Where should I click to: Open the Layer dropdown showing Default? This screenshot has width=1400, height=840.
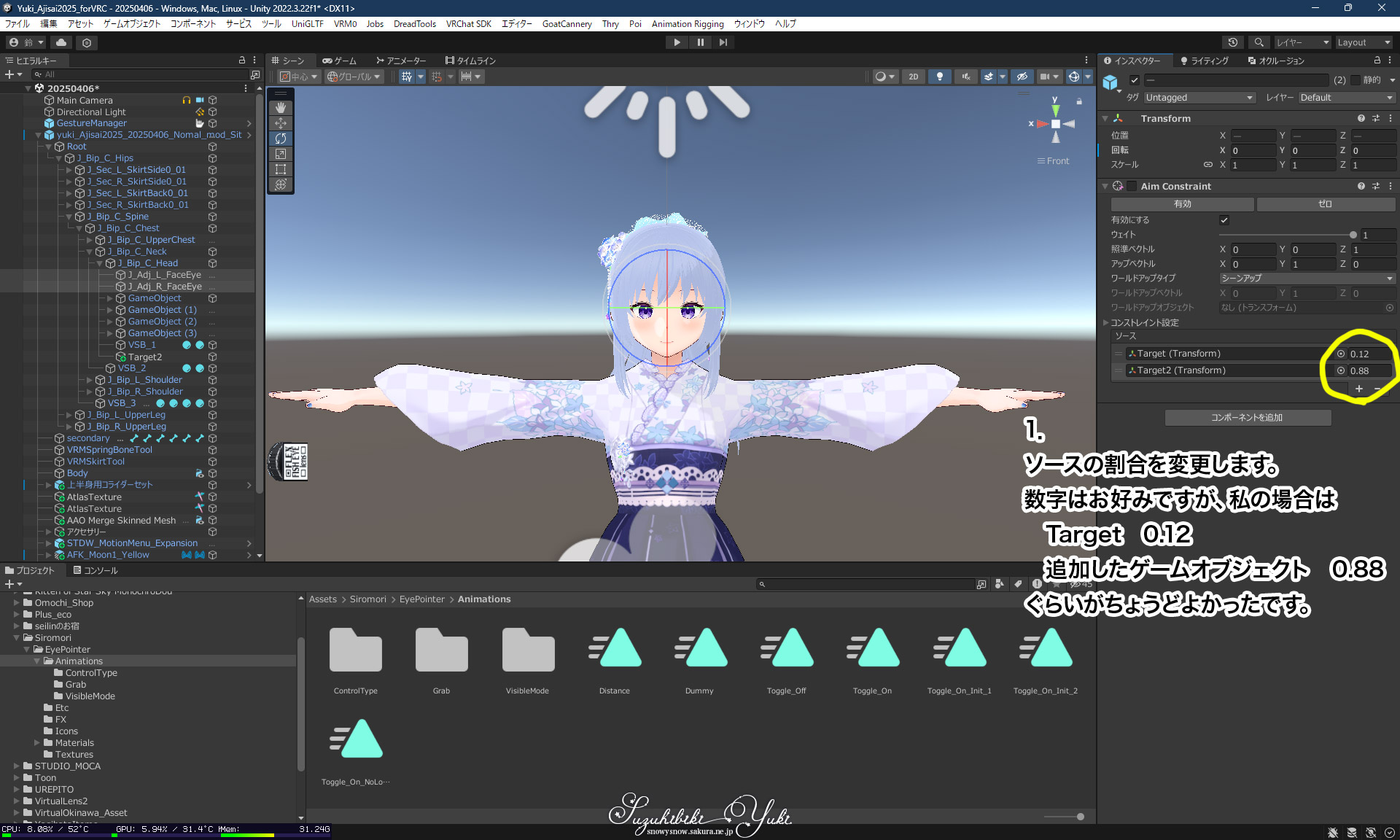(1346, 98)
